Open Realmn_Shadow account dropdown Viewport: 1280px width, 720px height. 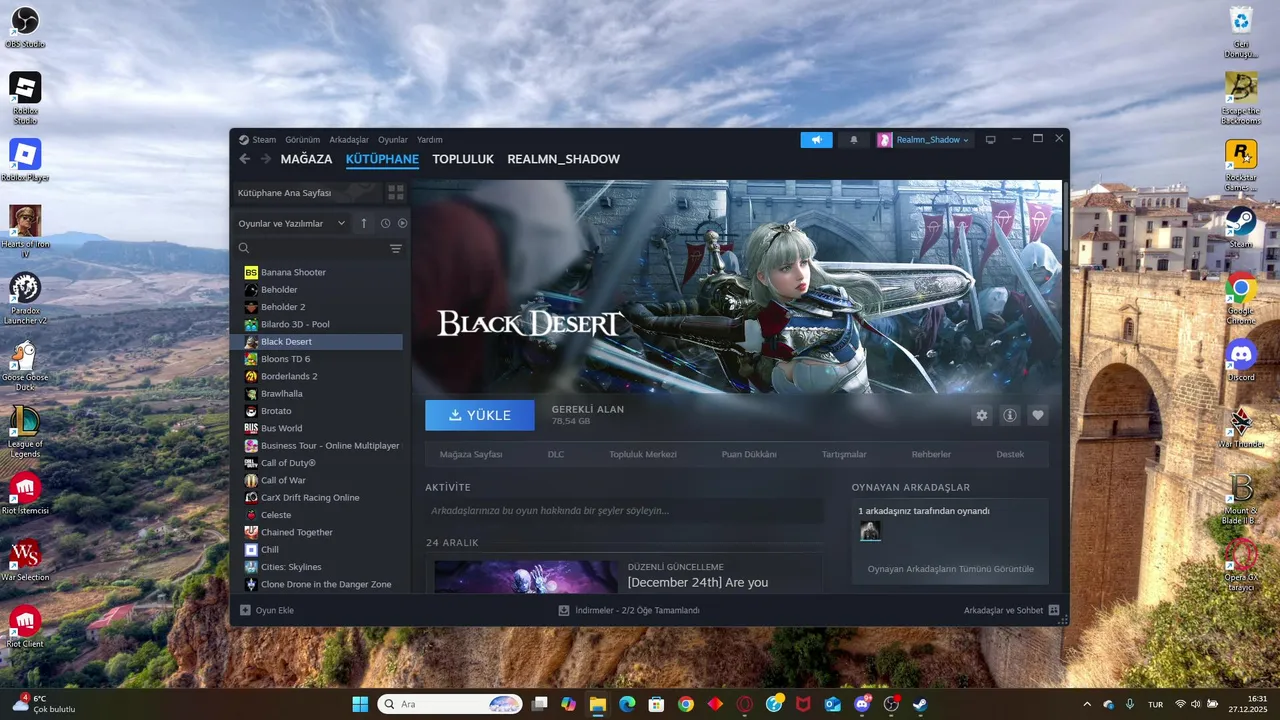tap(924, 140)
